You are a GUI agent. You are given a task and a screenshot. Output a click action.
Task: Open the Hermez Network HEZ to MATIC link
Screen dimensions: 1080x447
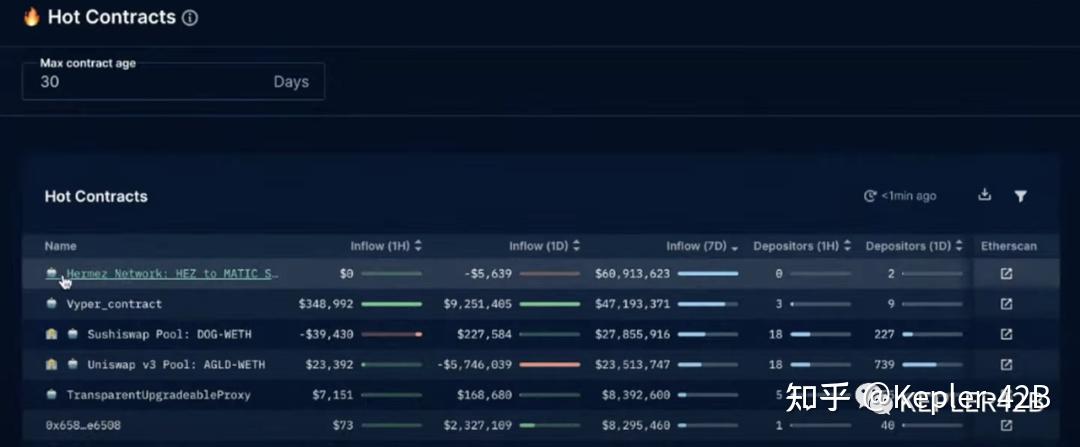(173, 273)
